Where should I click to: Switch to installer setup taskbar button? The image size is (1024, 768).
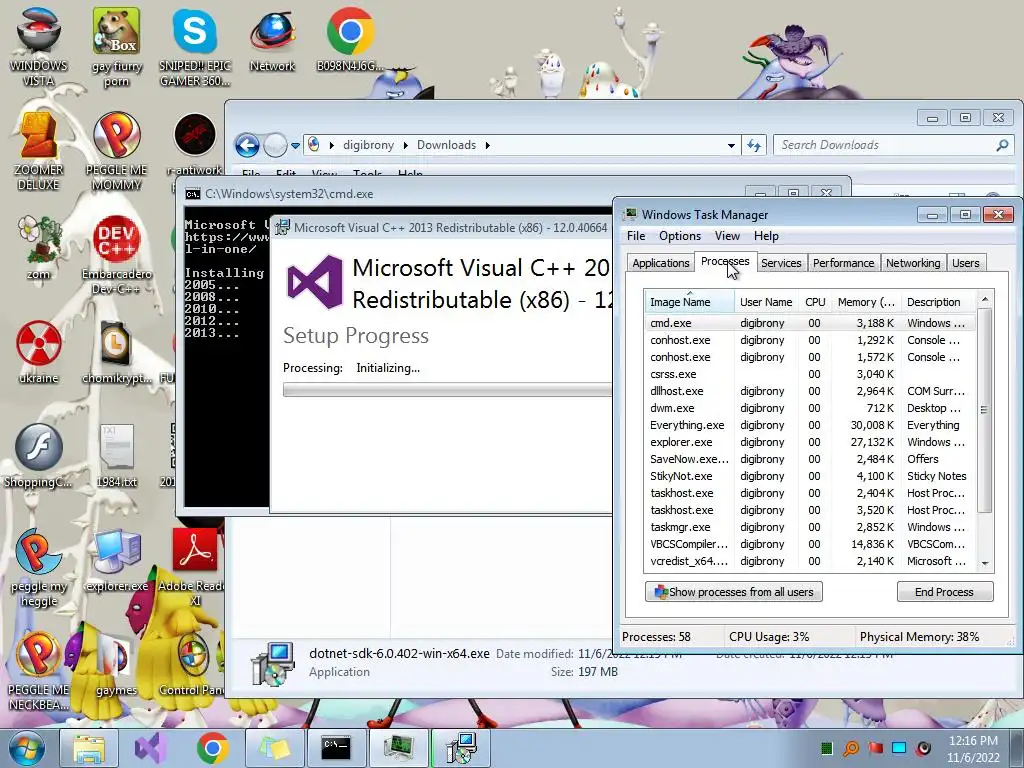click(x=461, y=748)
